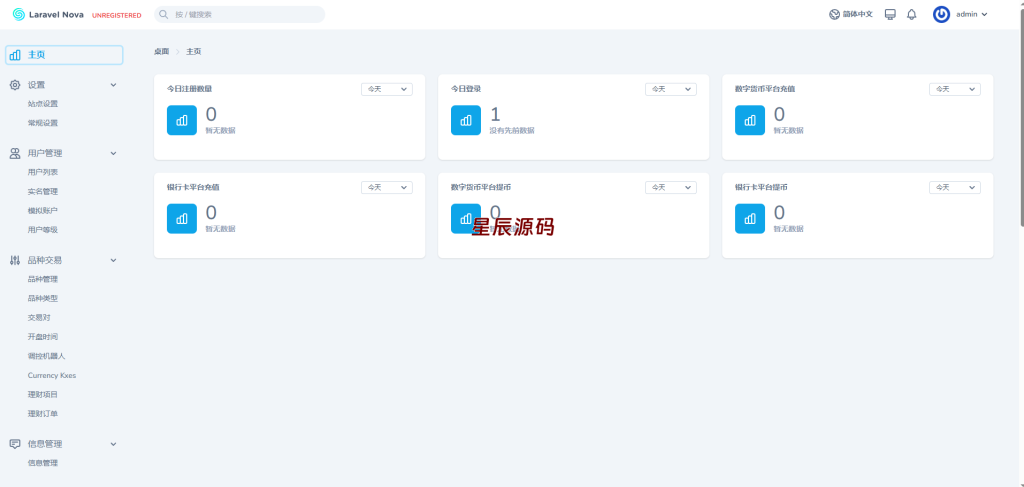
Task: Select 主页 in the sidebar
Action: click(64, 55)
